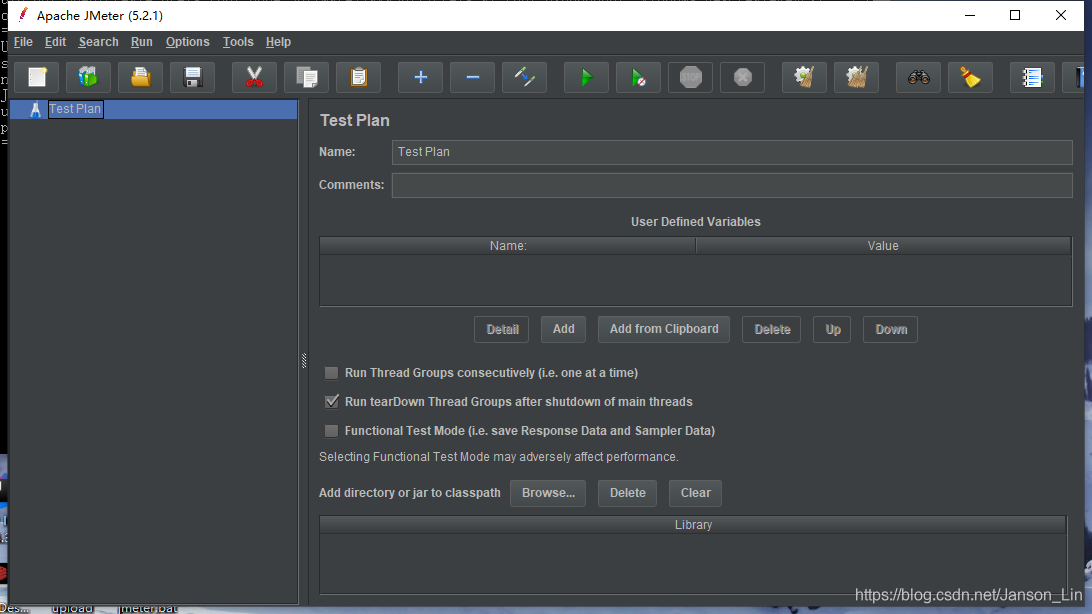The height and width of the screenshot is (614, 1092).
Task: Open the Options menu
Action: coord(187,42)
